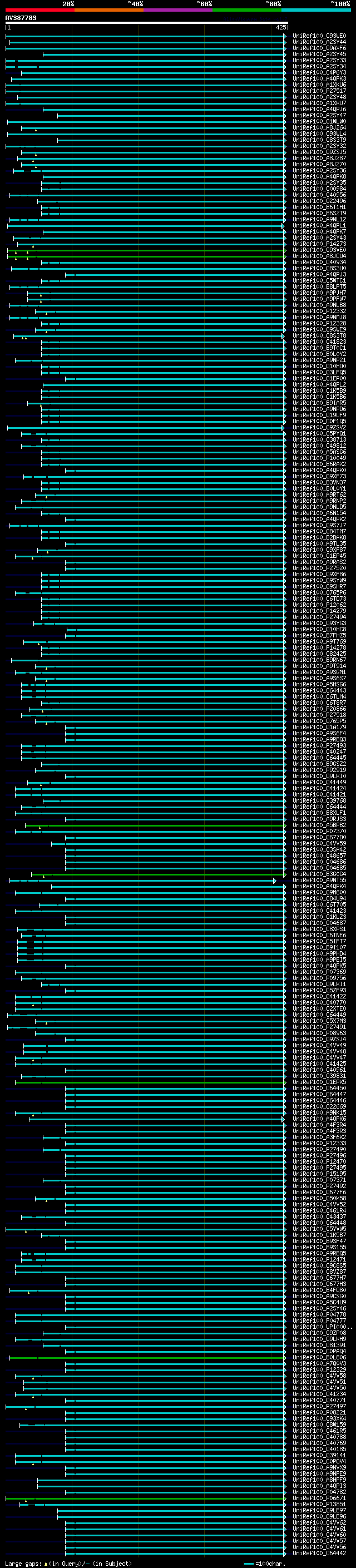356x1568 pixels.
Task: Click label UniRef100_P15195
Action: [319, 1174]
